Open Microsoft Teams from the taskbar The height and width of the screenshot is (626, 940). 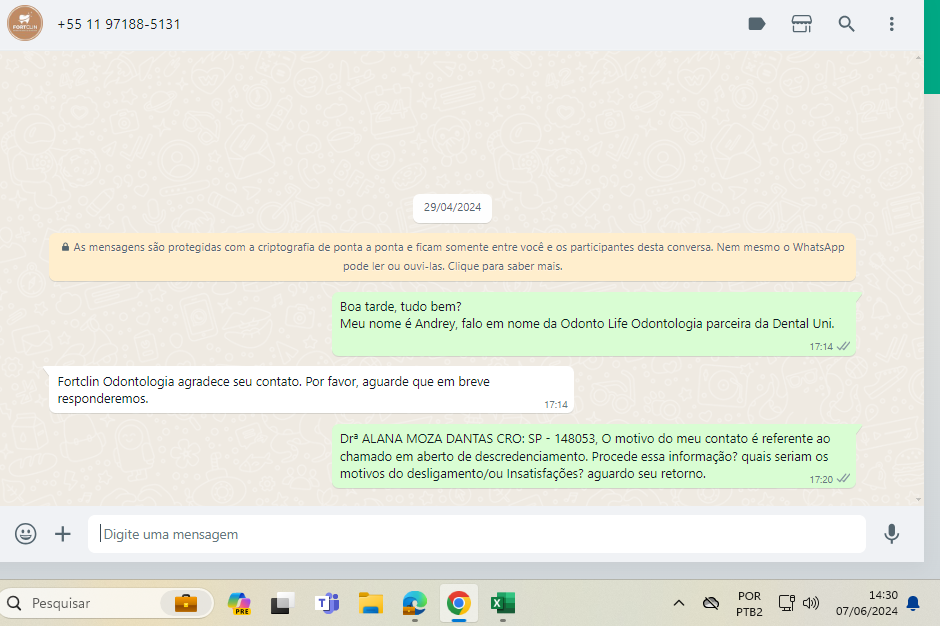[x=327, y=603]
